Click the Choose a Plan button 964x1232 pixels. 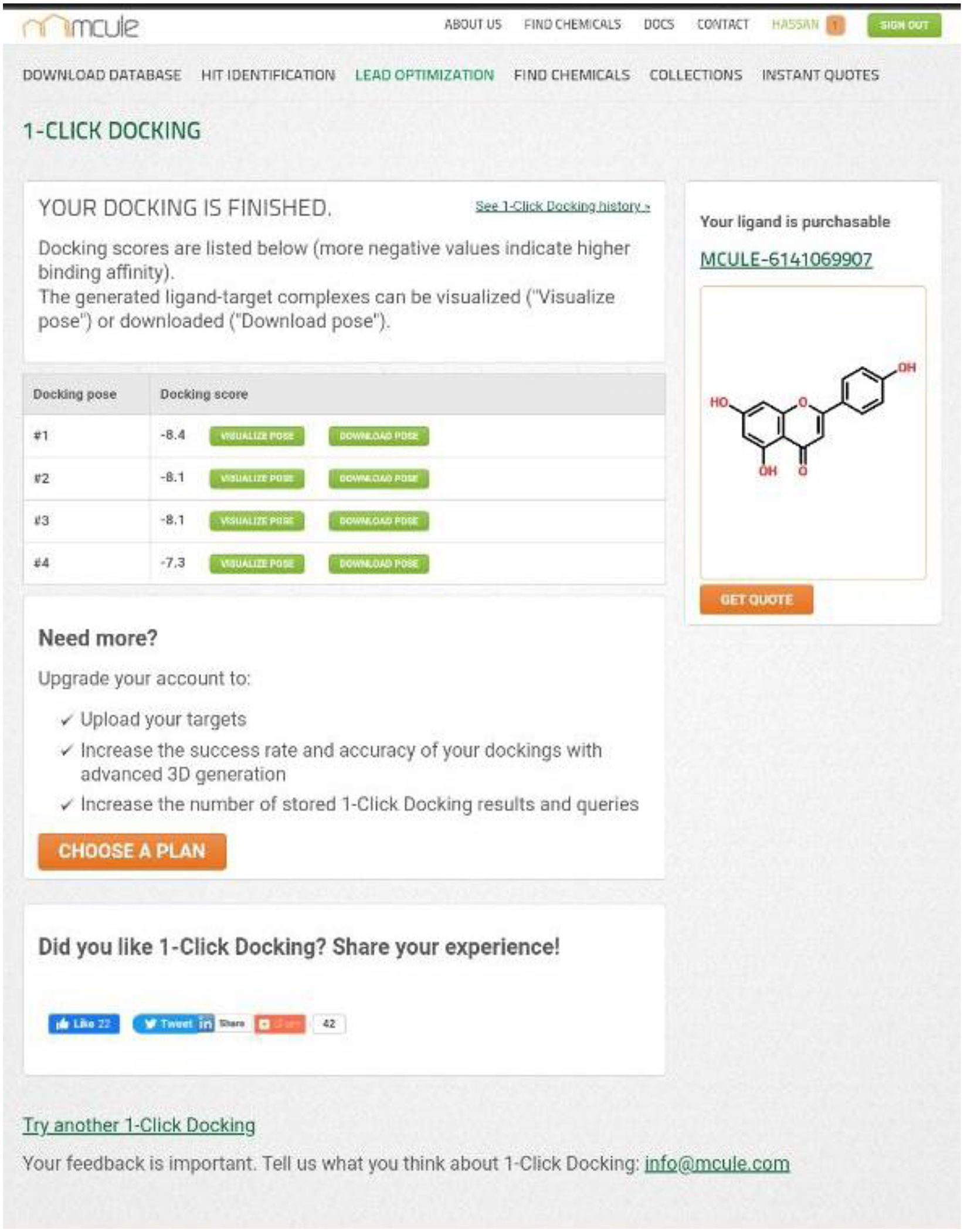[x=132, y=851]
